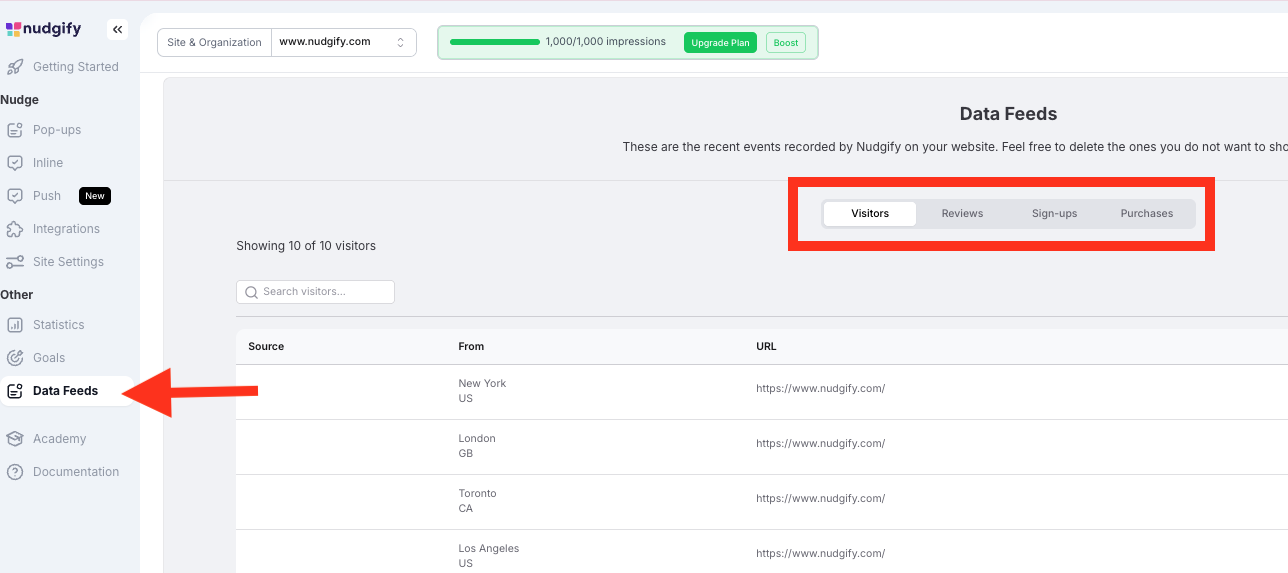Click the nudgify logo
This screenshot has height=573, width=1288.
pyautogui.click(x=44, y=29)
